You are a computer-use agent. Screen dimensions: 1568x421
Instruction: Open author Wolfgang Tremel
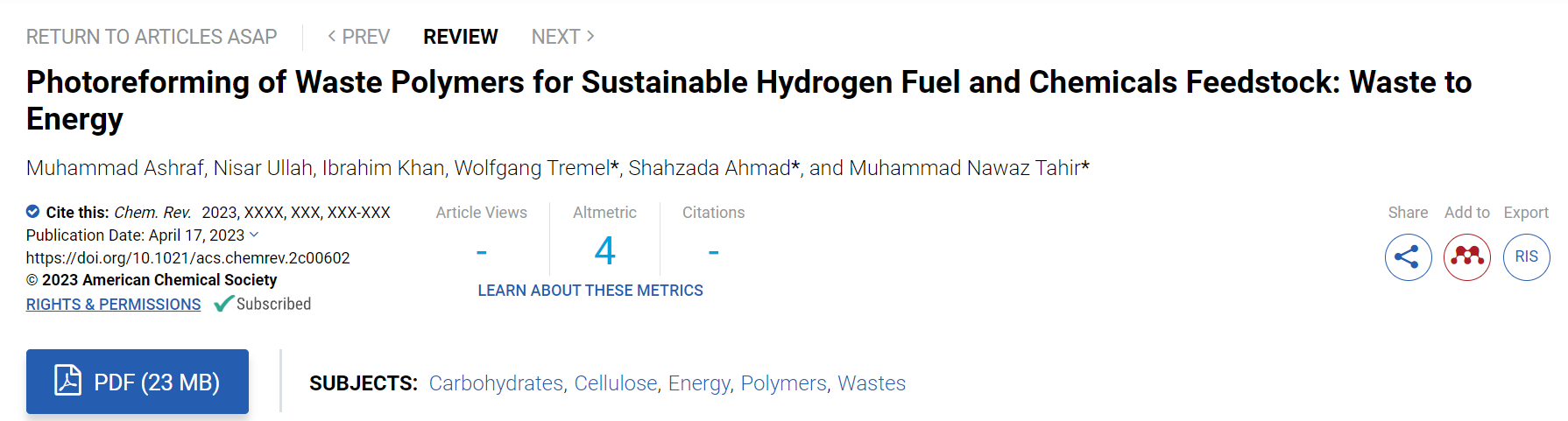532,168
